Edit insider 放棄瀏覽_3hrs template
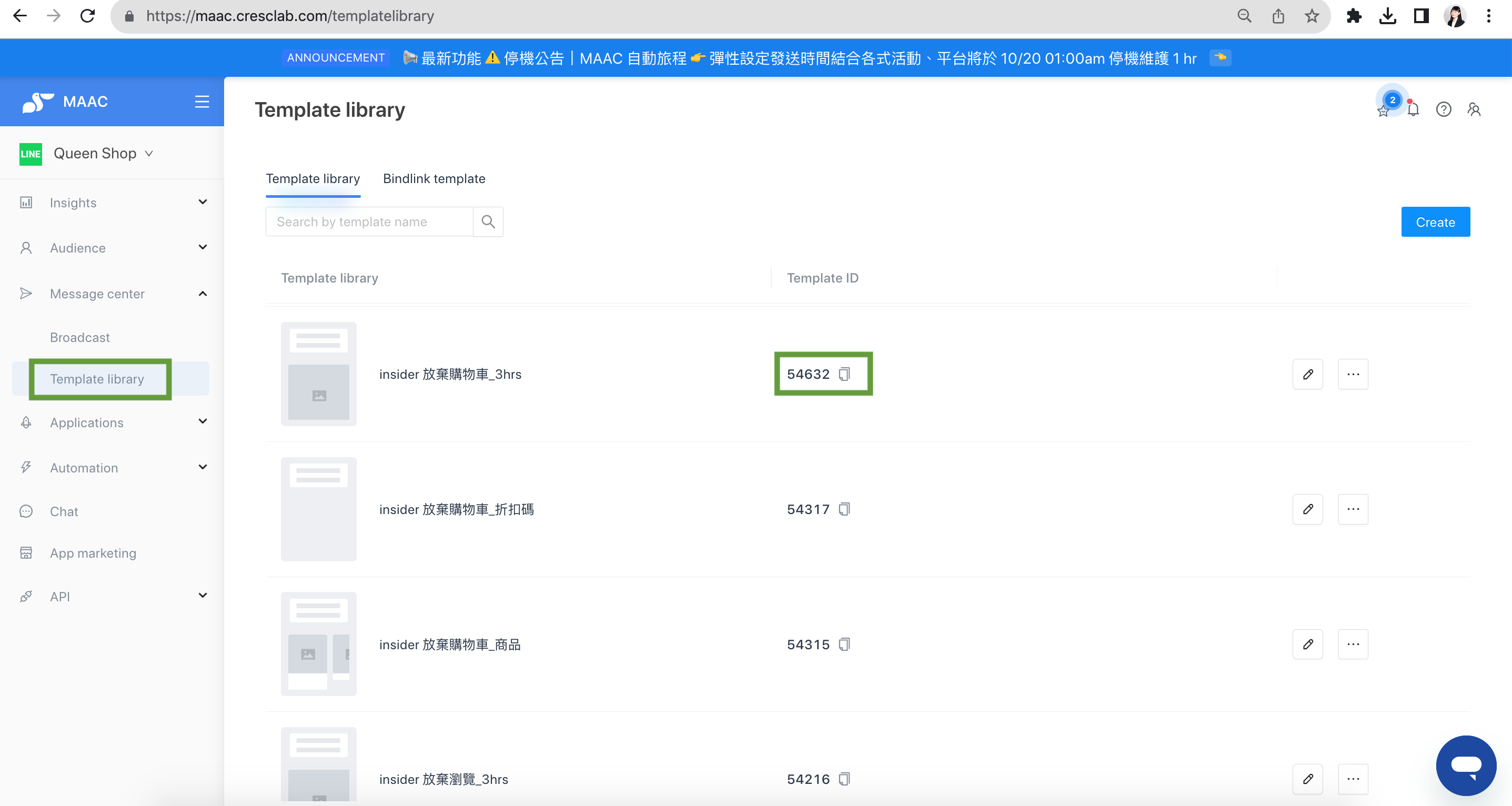The height and width of the screenshot is (806, 1512). coord(1308,779)
